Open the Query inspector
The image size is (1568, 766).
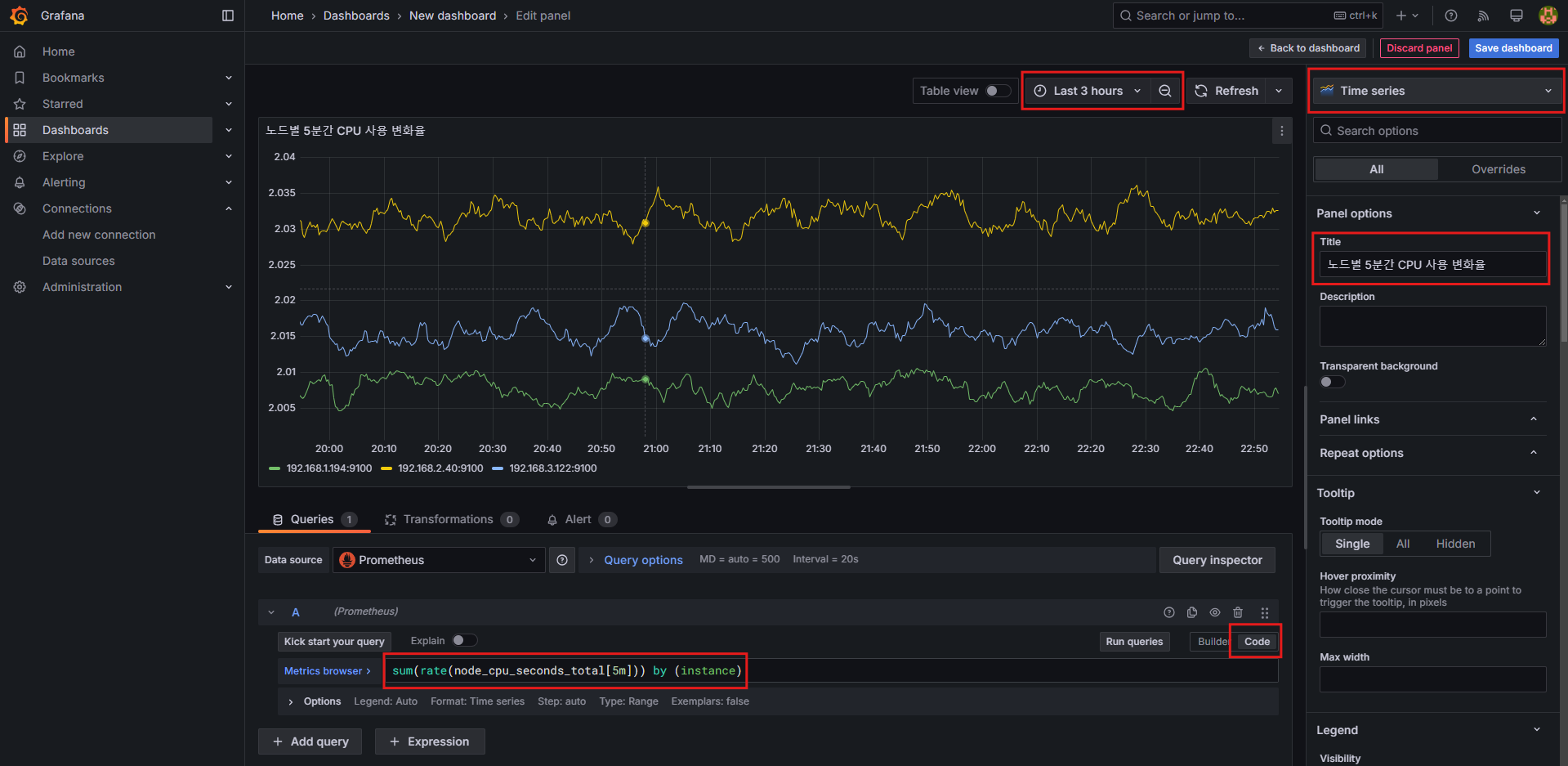pos(1217,560)
